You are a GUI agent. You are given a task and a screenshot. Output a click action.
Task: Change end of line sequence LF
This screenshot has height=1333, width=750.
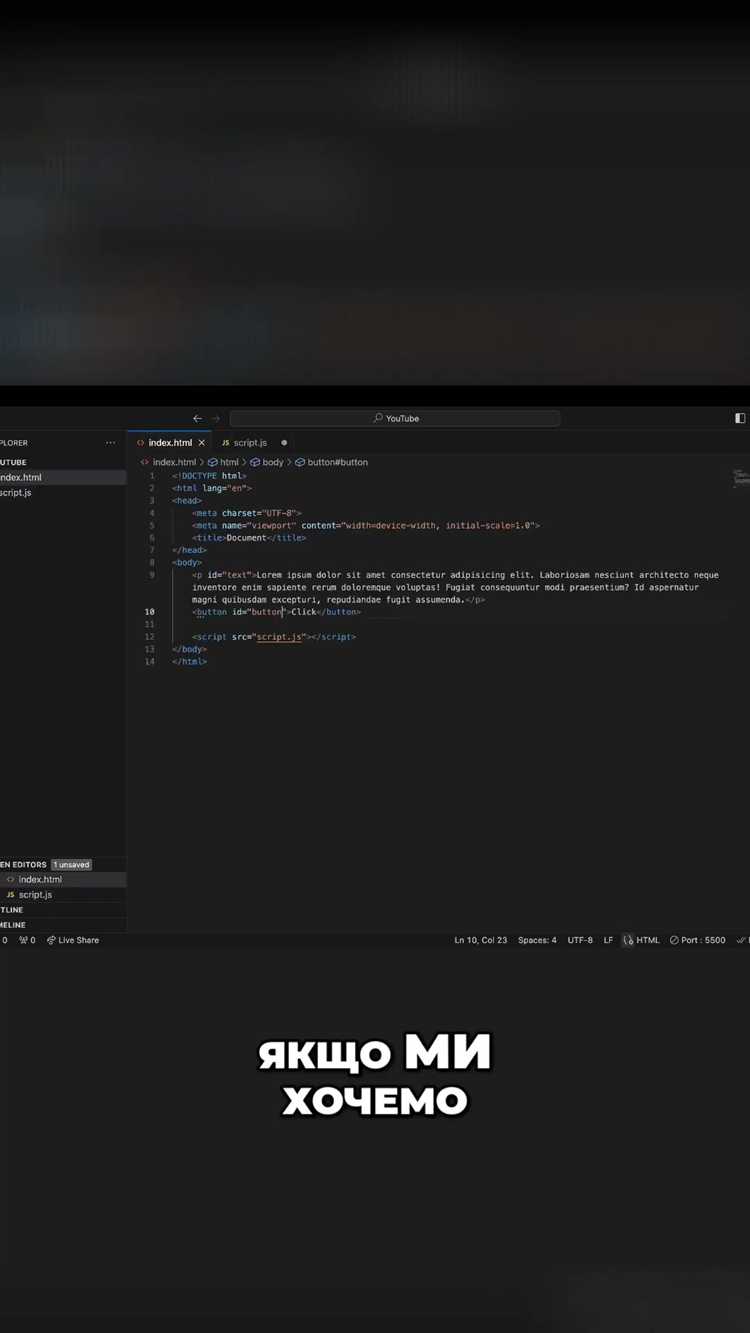(x=608, y=940)
